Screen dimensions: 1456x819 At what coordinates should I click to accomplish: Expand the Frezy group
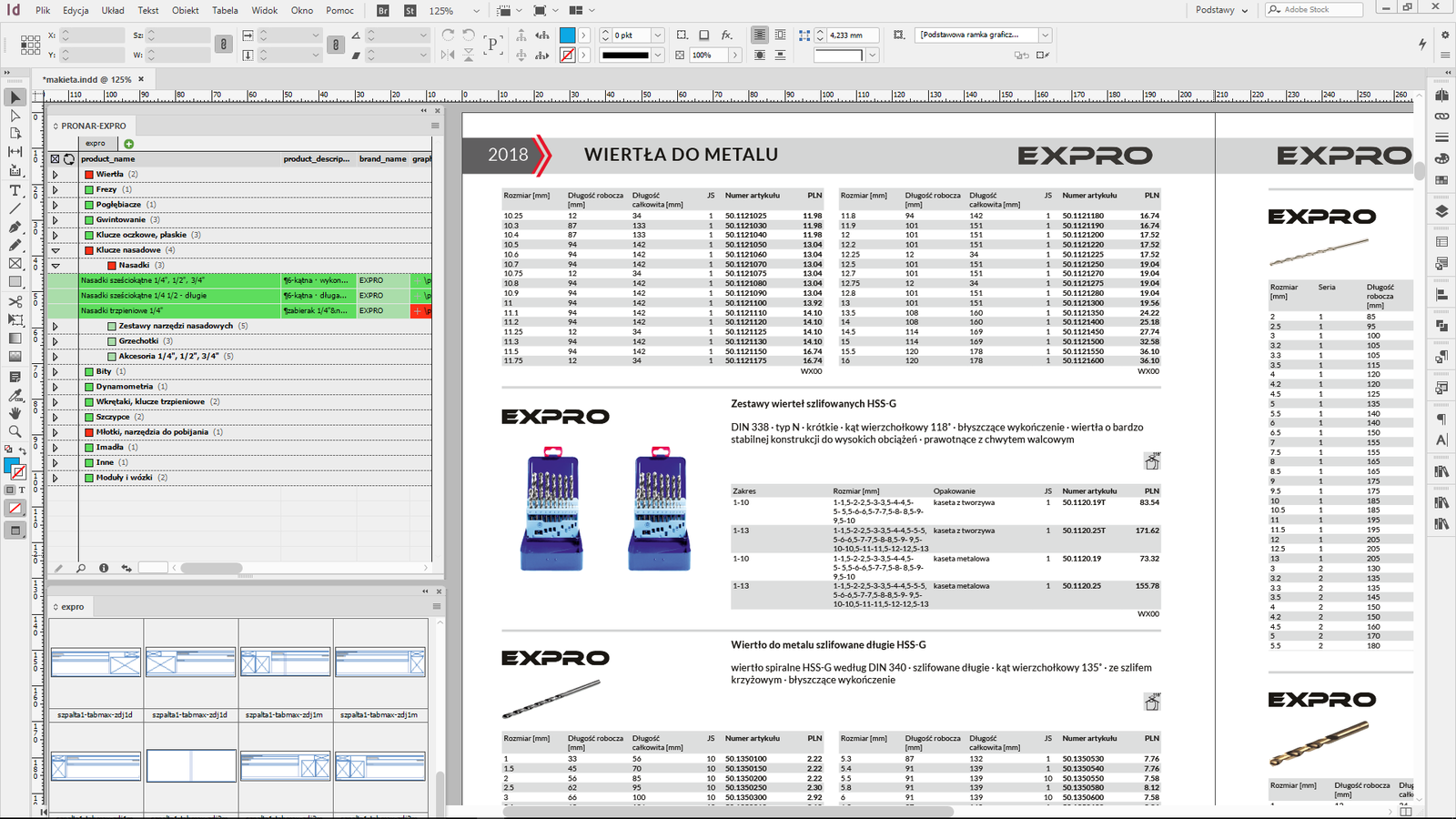pyautogui.click(x=56, y=189)
